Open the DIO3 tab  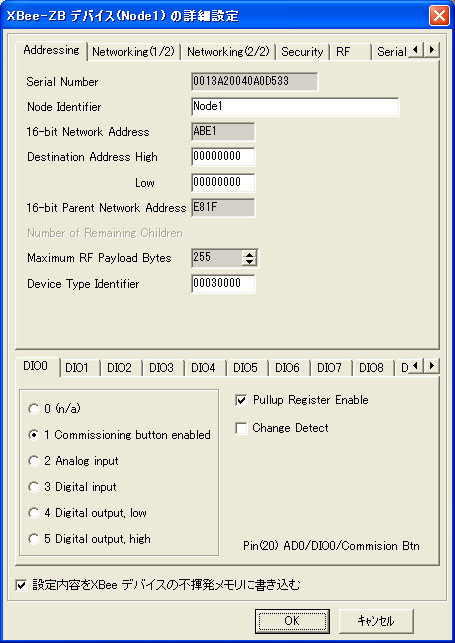pyautogui.click(x=162, y=368)
